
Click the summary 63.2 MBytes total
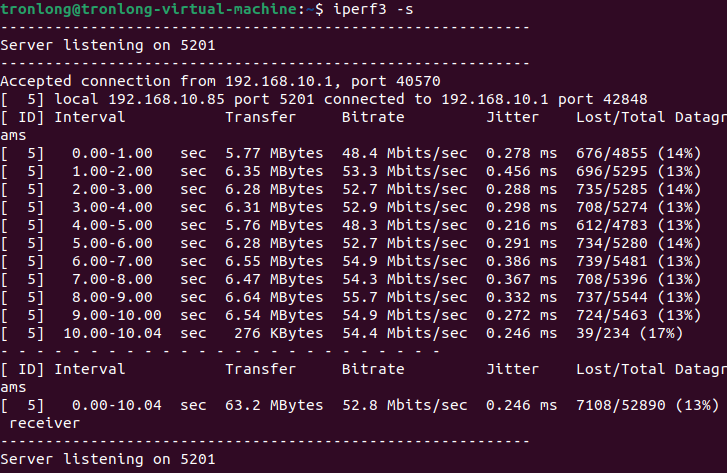(x=274, y=405)
